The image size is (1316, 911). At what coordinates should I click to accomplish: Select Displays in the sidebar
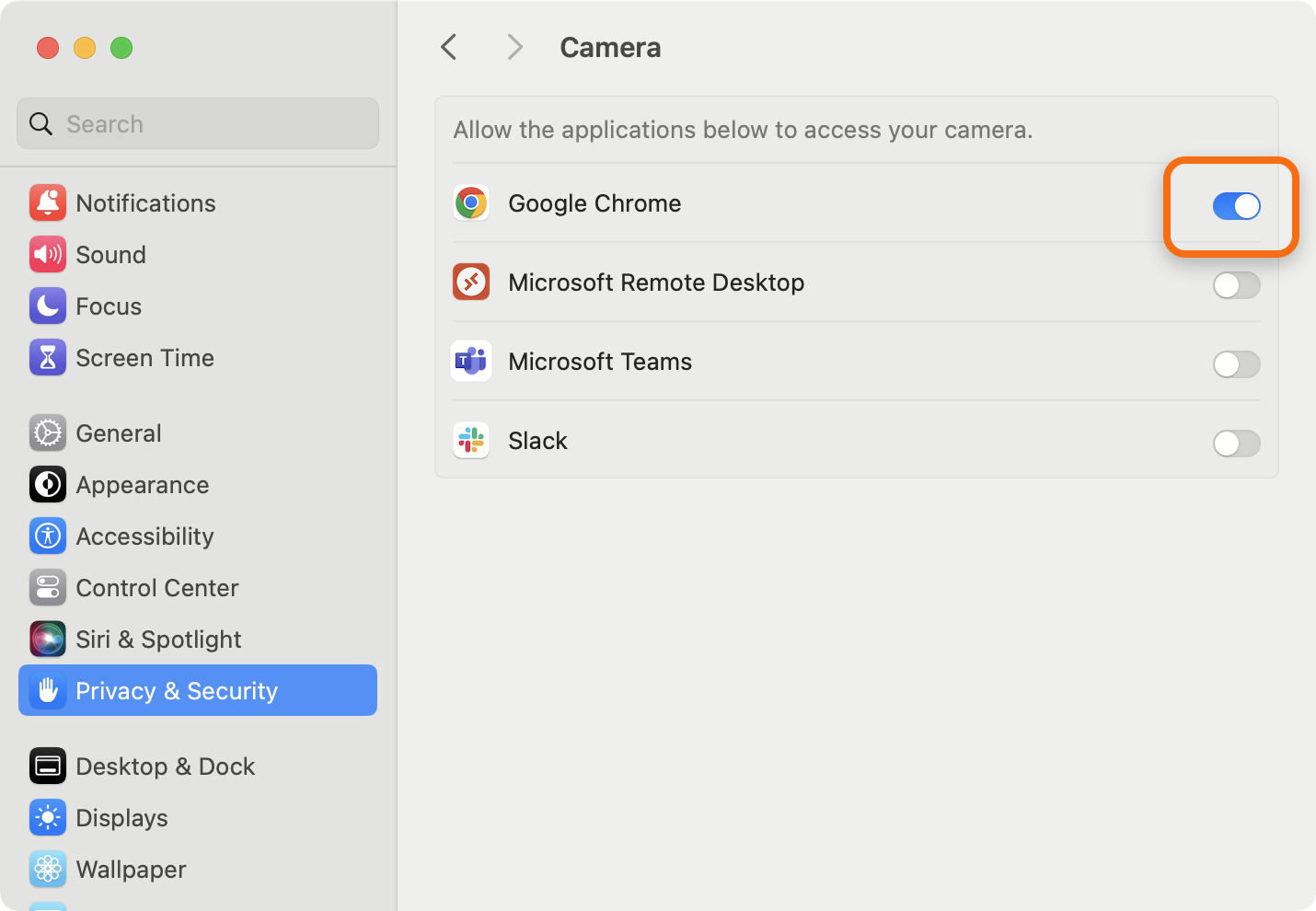point(198,818)
